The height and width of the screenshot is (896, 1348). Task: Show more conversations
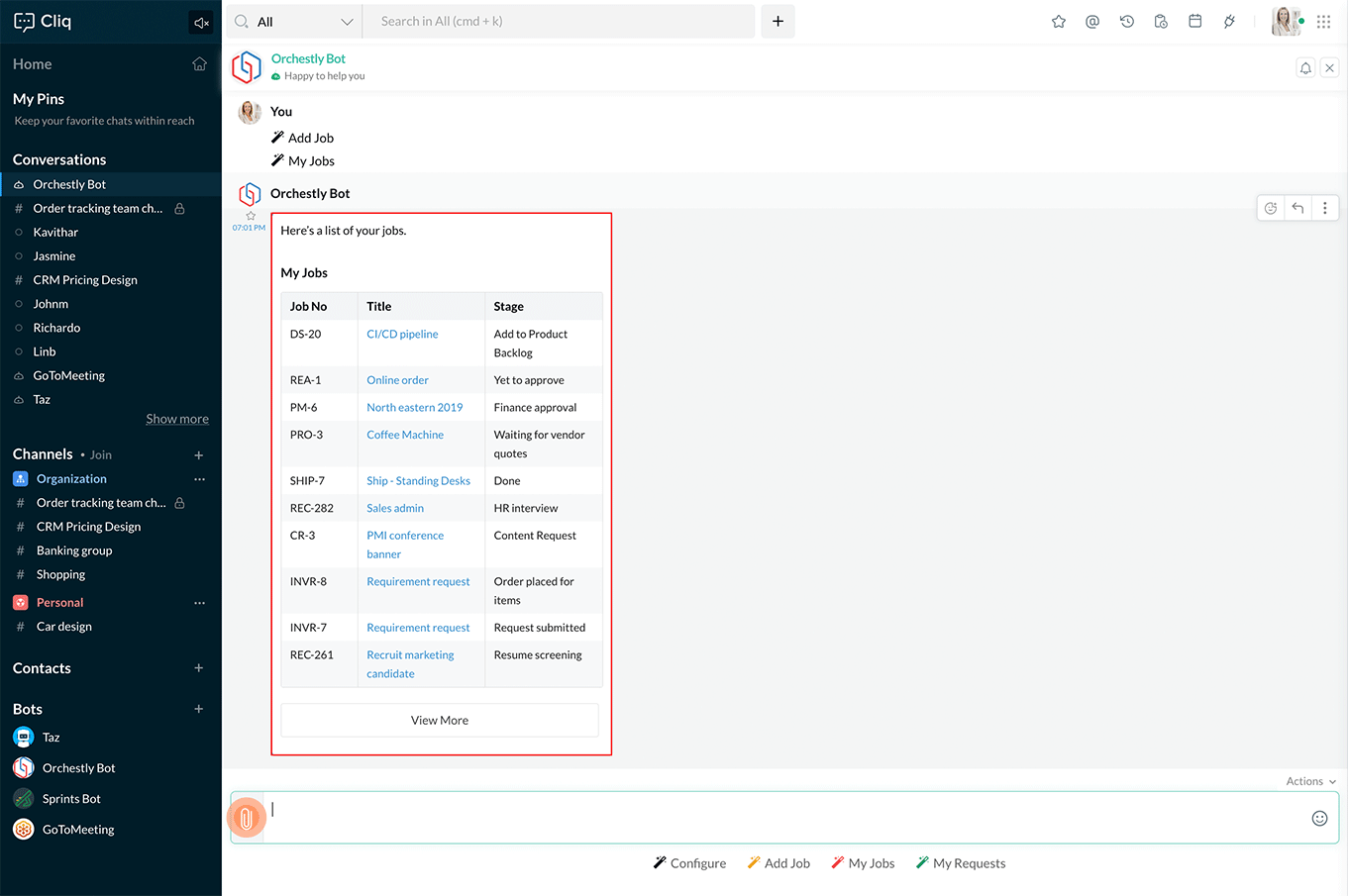[177, 419]
